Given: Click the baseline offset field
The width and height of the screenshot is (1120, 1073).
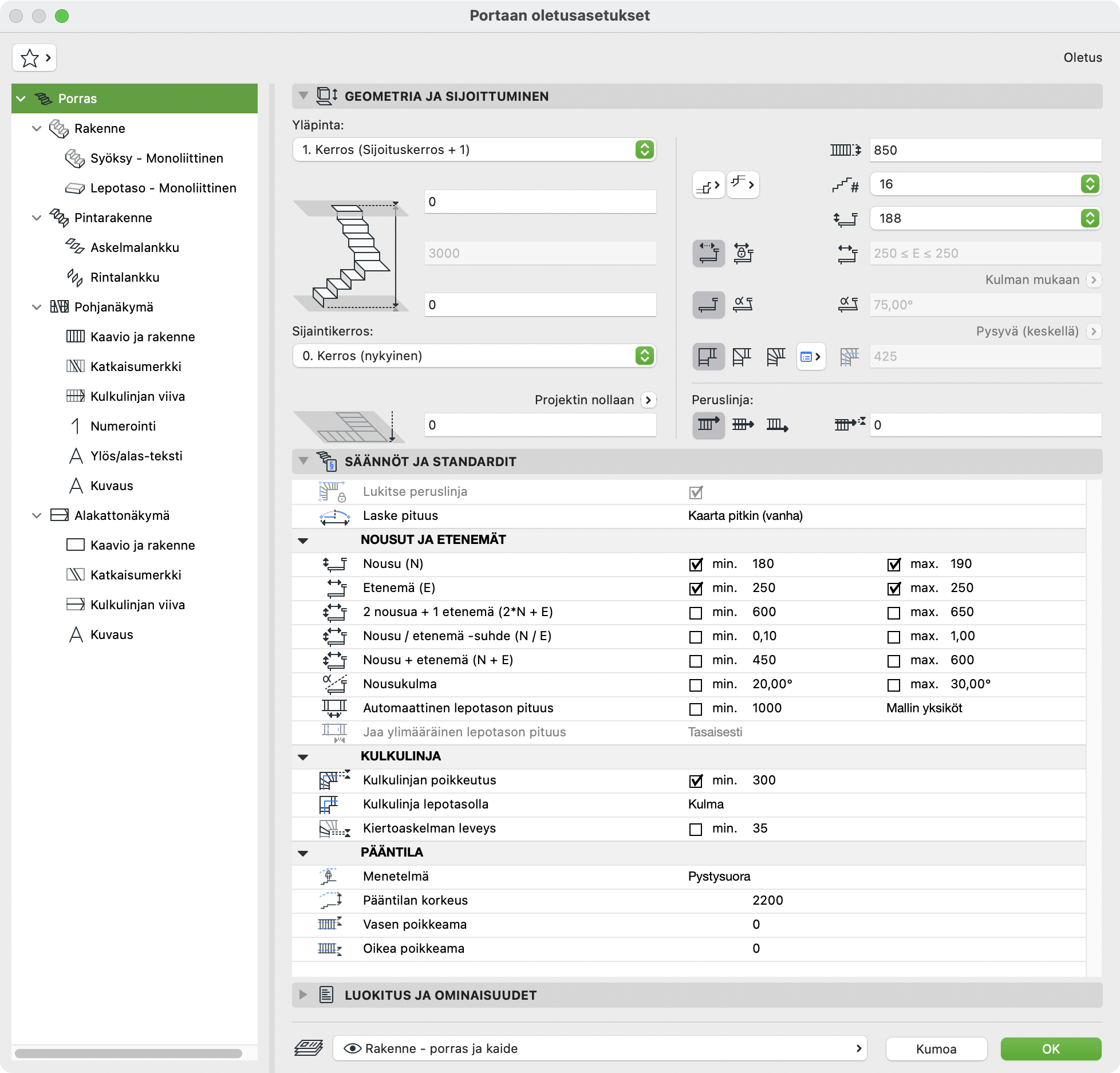Looking at the screenshot, I should (985, 425).
